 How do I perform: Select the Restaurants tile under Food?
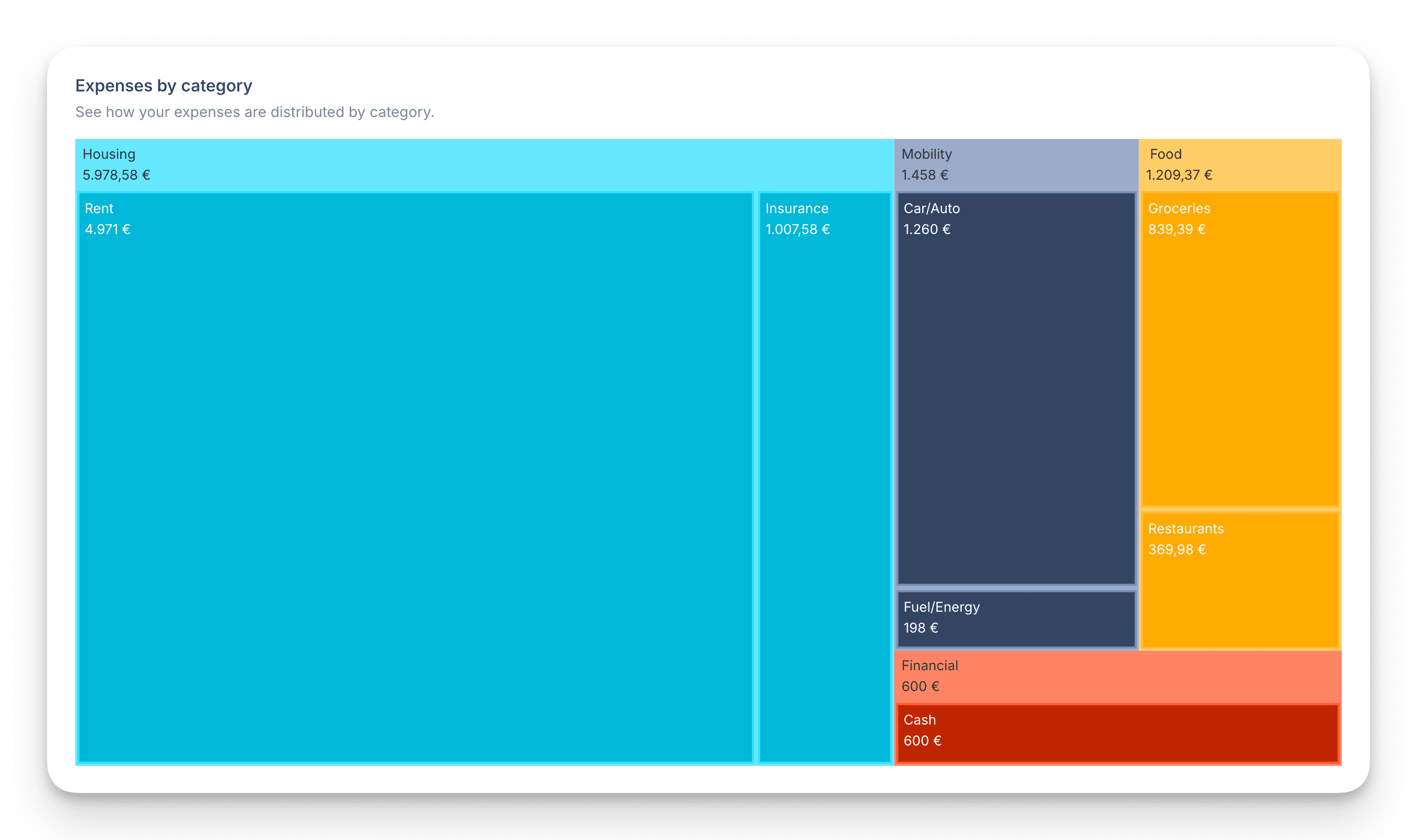tap(1240, 580)
